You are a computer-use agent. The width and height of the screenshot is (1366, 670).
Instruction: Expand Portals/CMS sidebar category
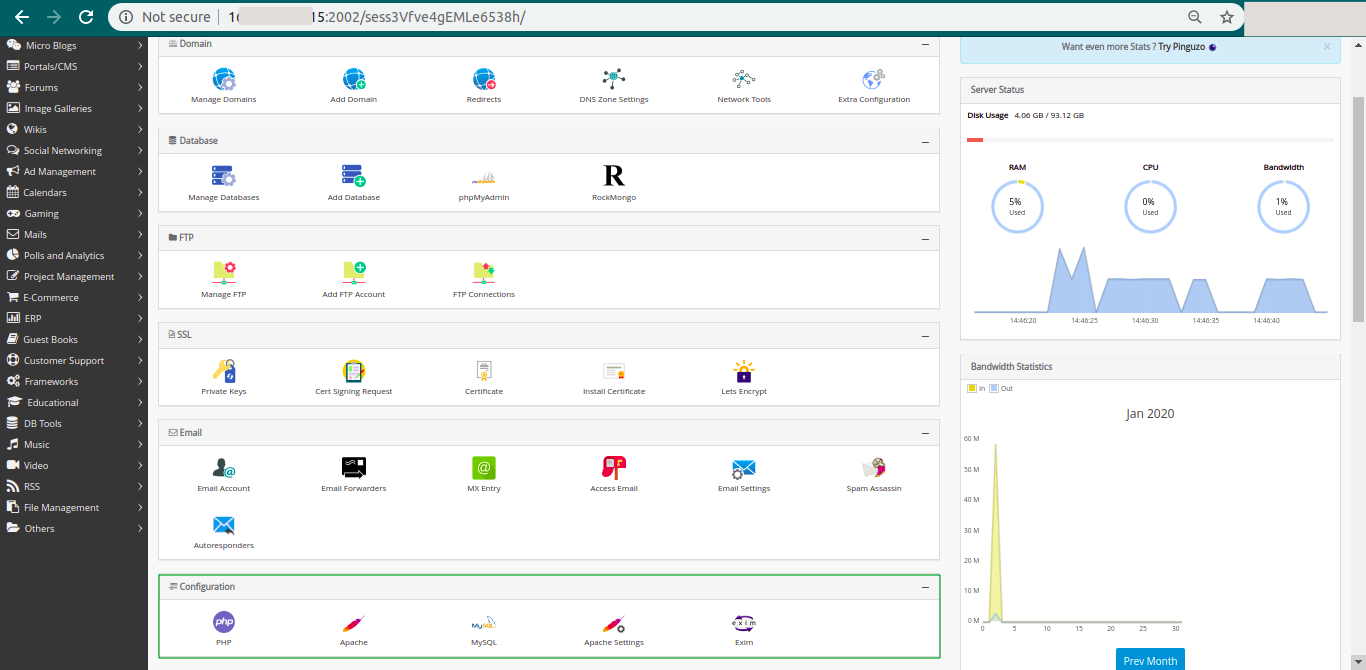pos(73,66)
